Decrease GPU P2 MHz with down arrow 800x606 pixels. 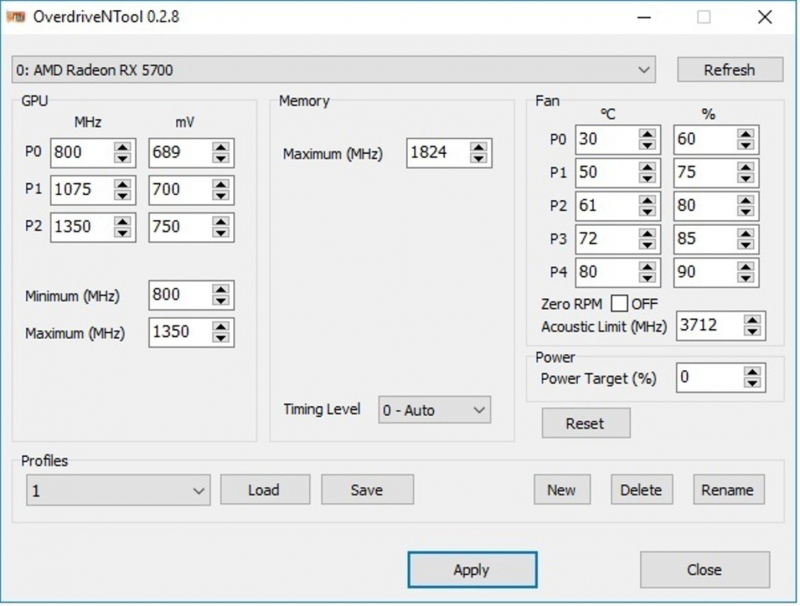(x=122, y=233)
